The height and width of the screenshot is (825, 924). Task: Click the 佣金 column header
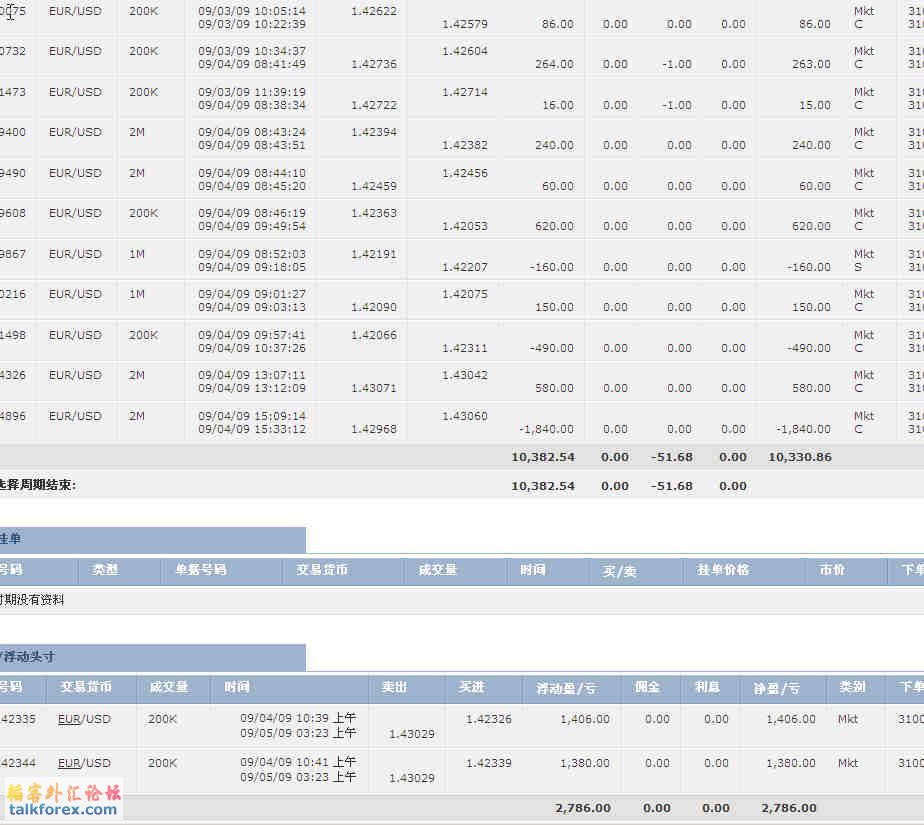pyautogui.click(x=647, y=688)
